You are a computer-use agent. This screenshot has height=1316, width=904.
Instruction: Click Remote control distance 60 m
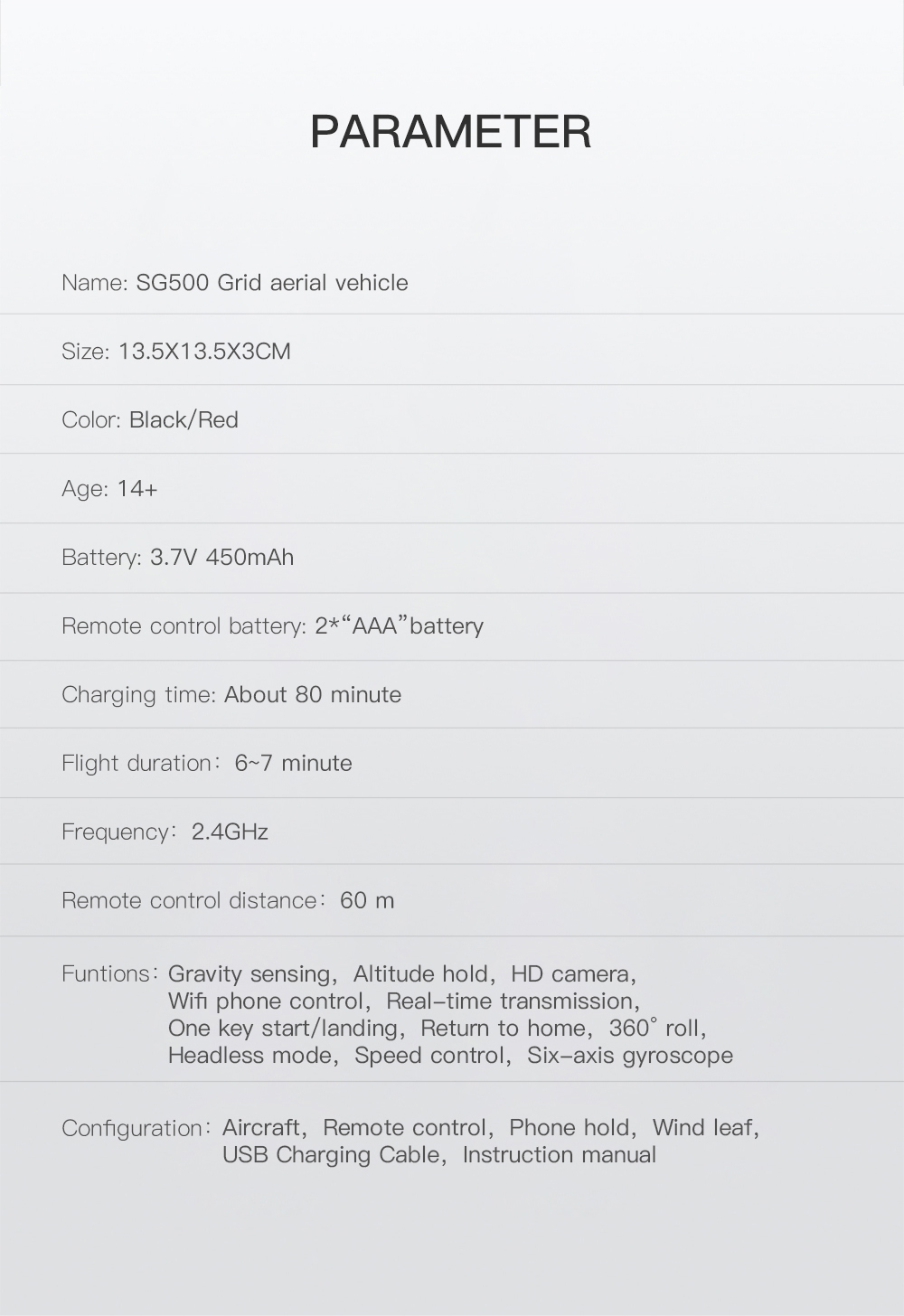(x=228, y=901)
